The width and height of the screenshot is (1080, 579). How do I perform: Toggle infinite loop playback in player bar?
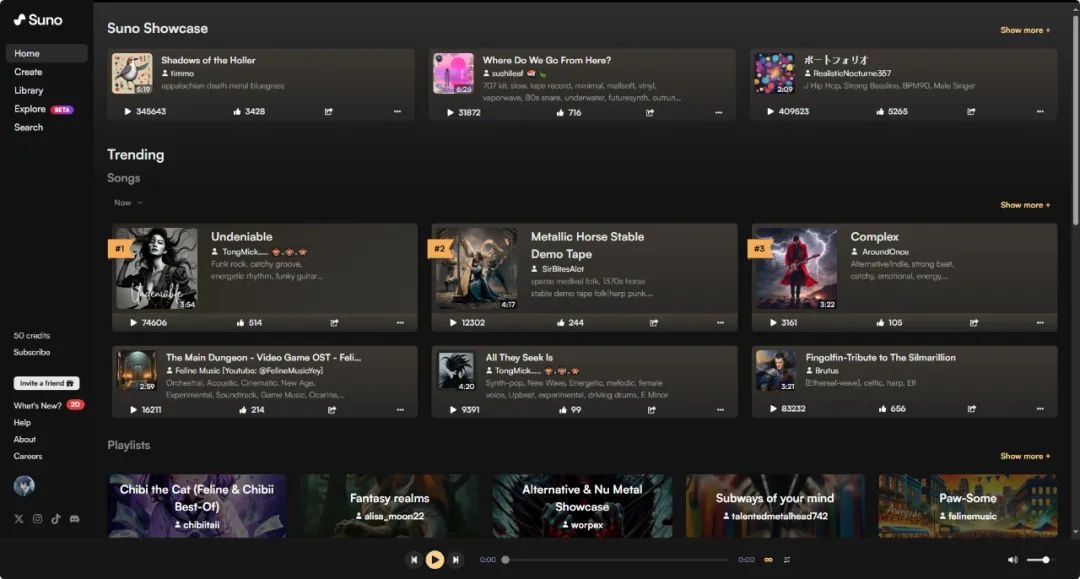coord(769,560)
